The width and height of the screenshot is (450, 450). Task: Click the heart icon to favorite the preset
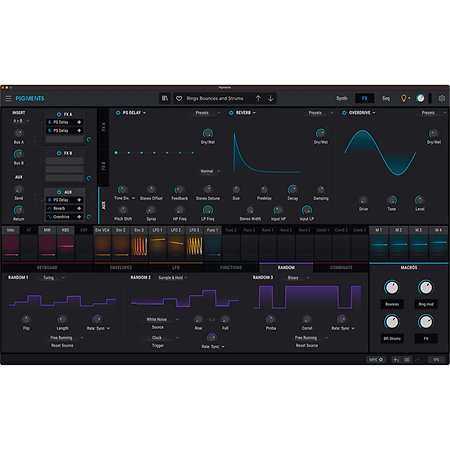(x=179, y=98)
